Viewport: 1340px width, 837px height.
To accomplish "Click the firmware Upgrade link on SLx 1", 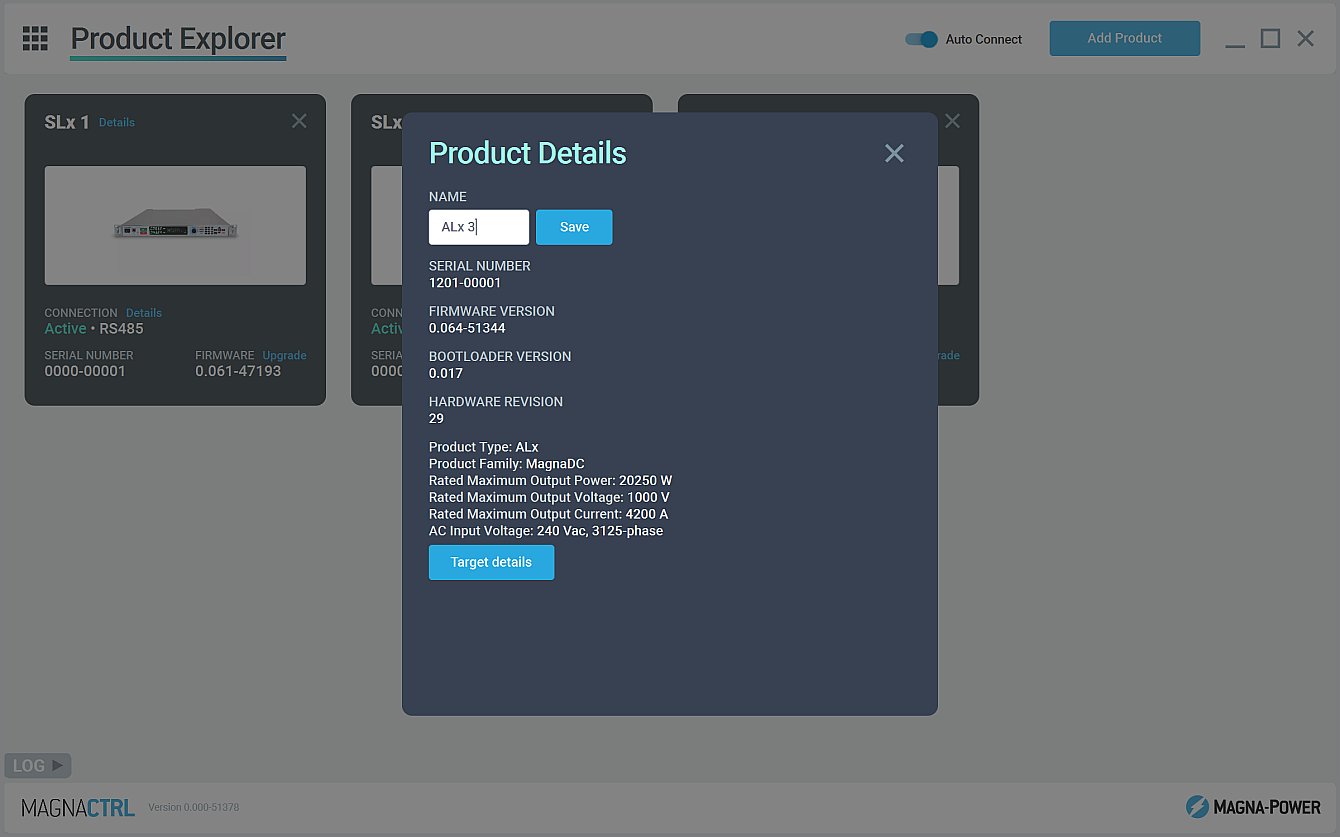I will 284,355.
